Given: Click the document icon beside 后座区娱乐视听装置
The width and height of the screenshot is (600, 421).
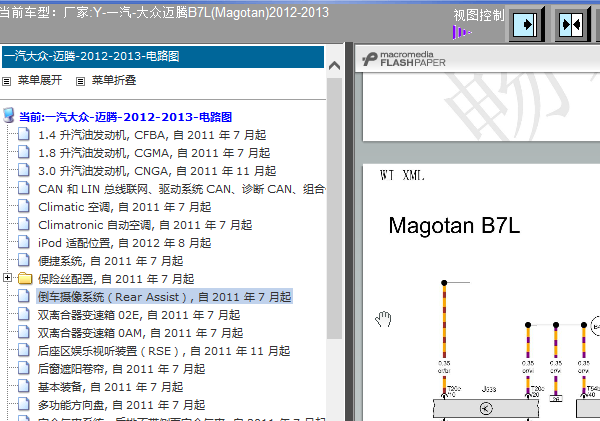Looking at the screenshot, I should (x=24, y=351).
